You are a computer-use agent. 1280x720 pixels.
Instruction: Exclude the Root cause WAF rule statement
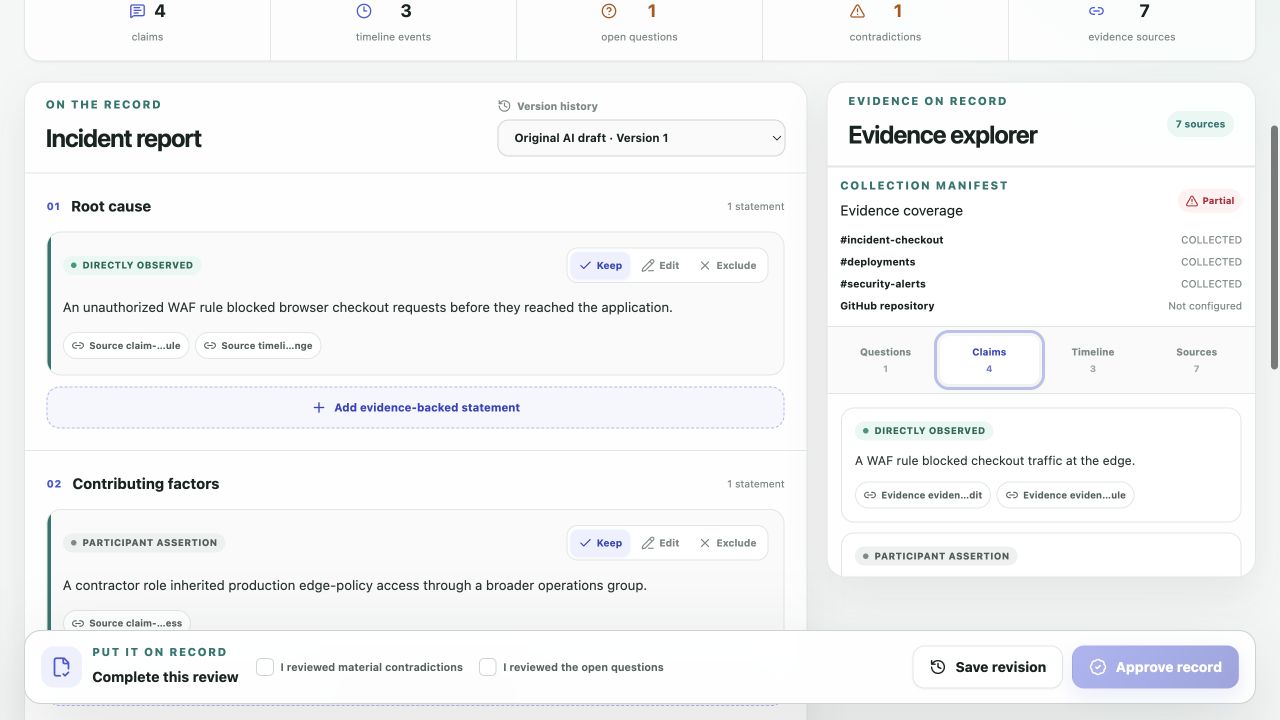click(x=728, y=265)
